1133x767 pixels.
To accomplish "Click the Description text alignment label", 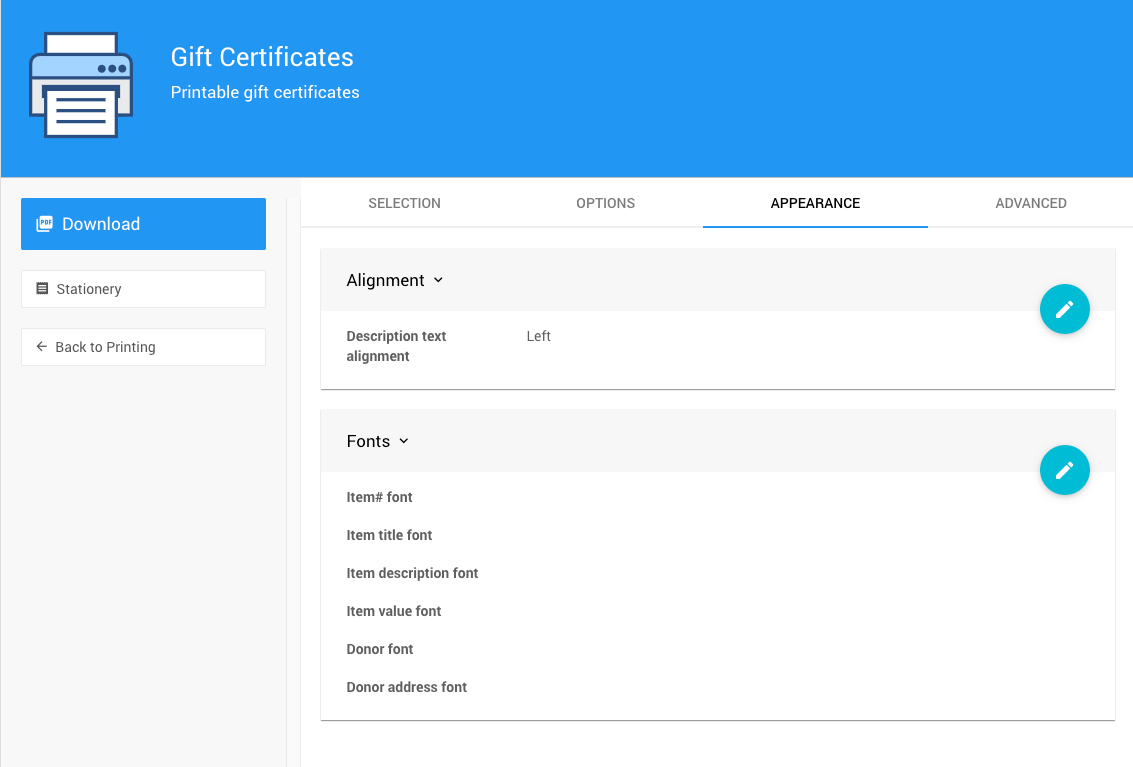I will click(396, 346).
